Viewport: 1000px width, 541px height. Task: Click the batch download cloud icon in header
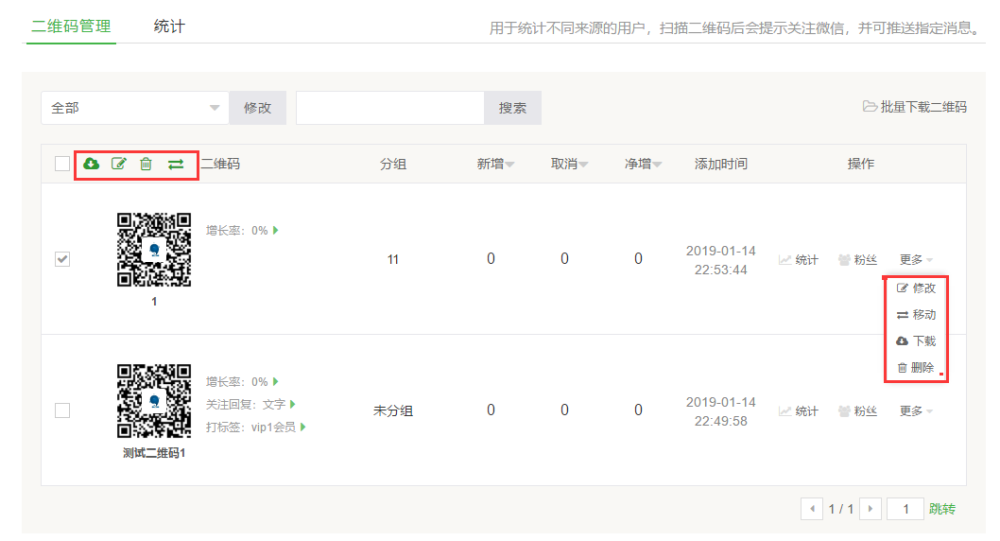91,164
